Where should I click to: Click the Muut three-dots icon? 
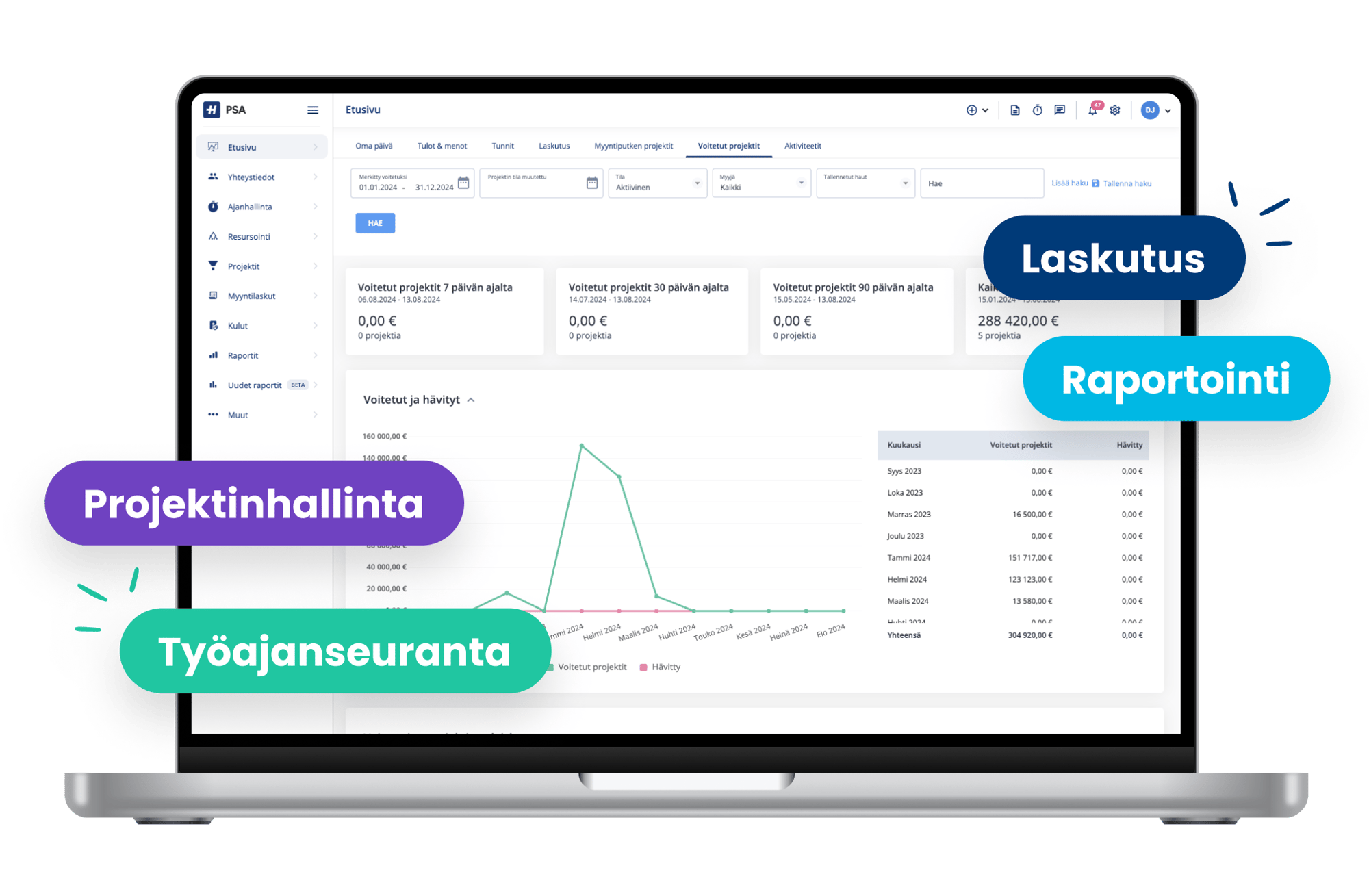pos(214,414)
